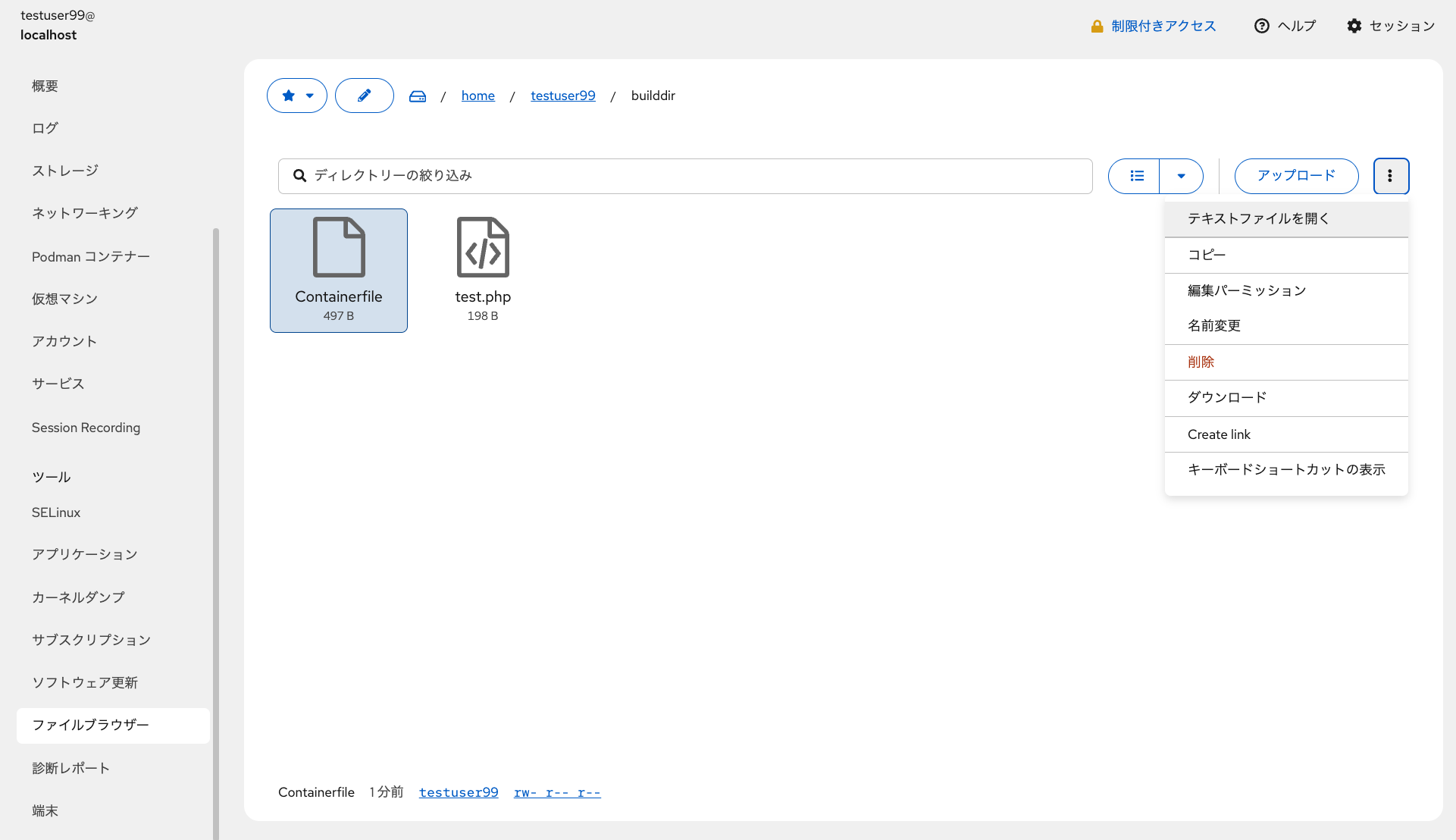Select 削除 to delete the file
Image resolution: width=1456 pixels, height=840 pixels.
(x=1201, y=362)
